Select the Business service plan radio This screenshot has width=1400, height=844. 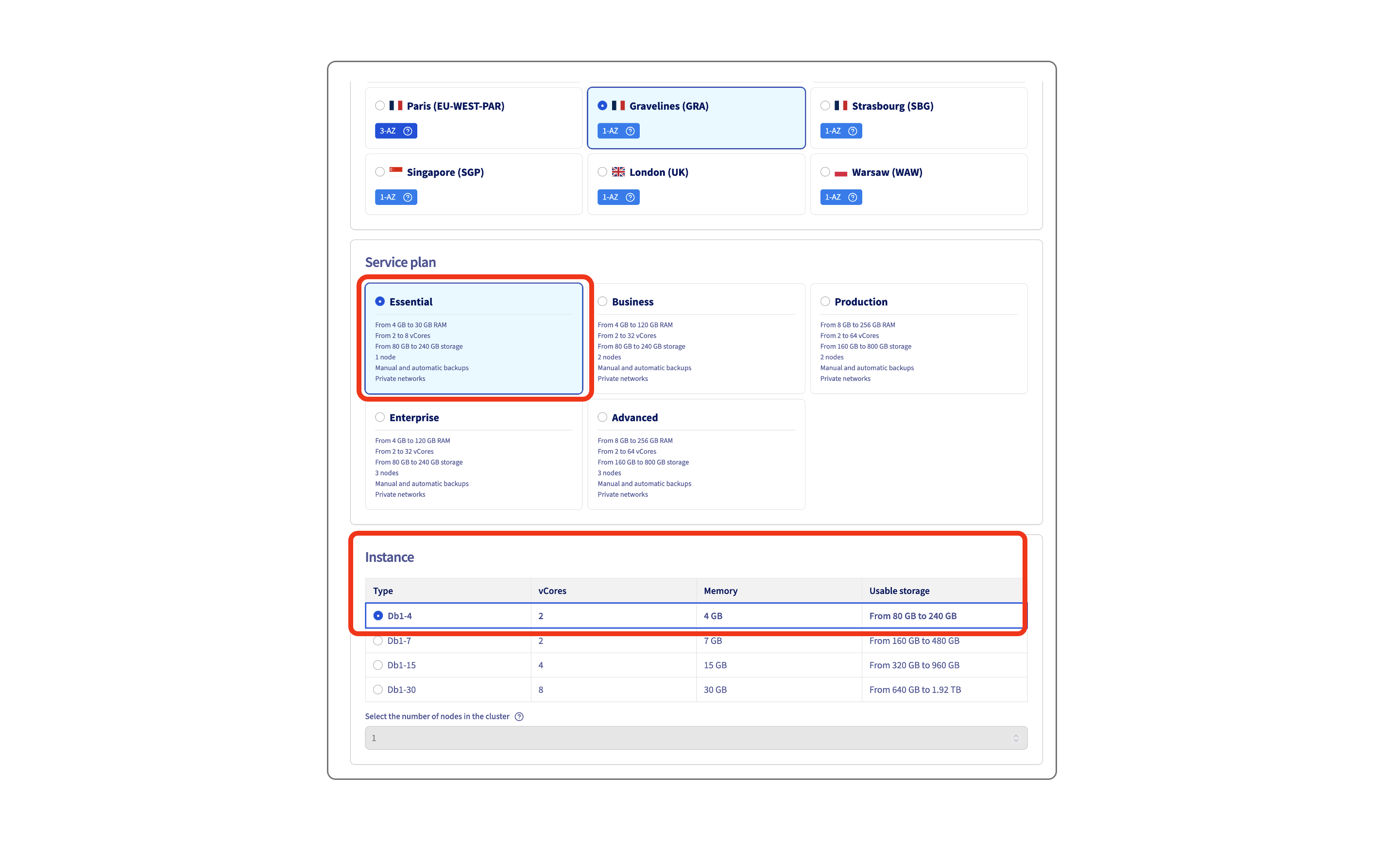pyautogui.click(x=602, y=302)
